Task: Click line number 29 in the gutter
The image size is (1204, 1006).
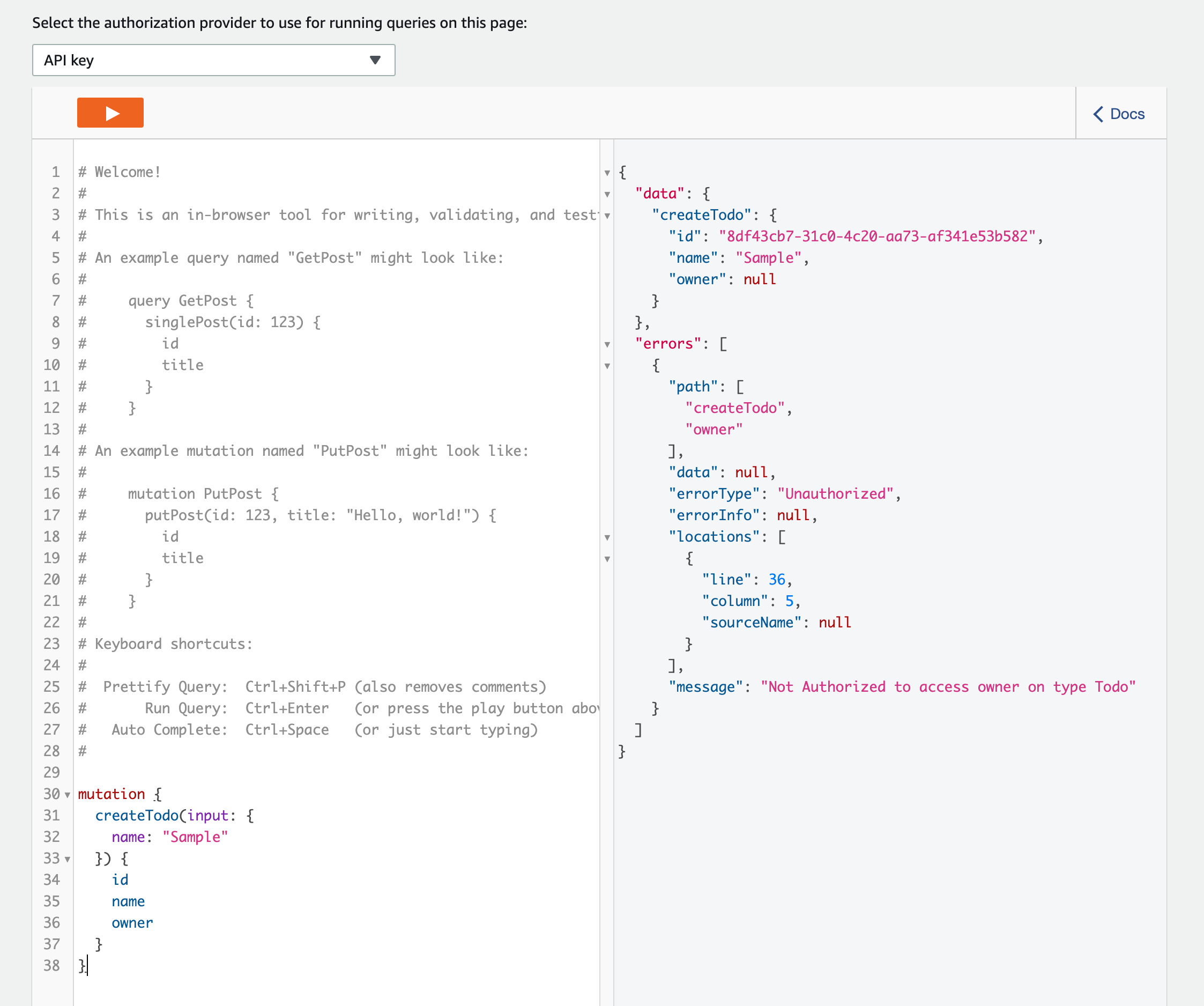Action: (x=51, y=773)
